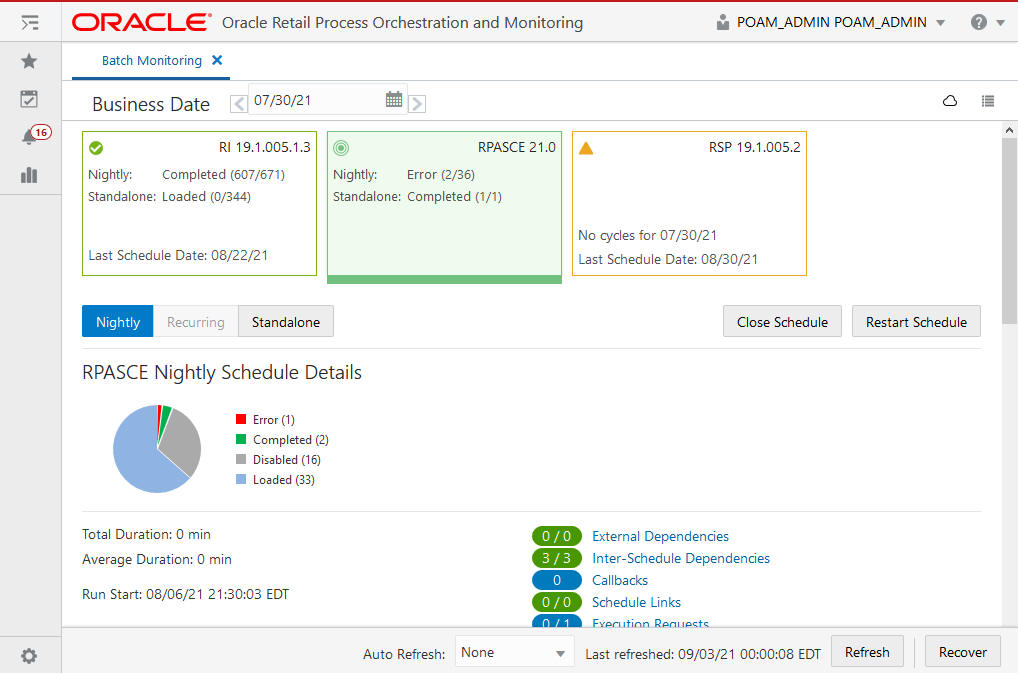Click warning triangle on RSP tile
1018x673 pixels.
click(586, 148)
